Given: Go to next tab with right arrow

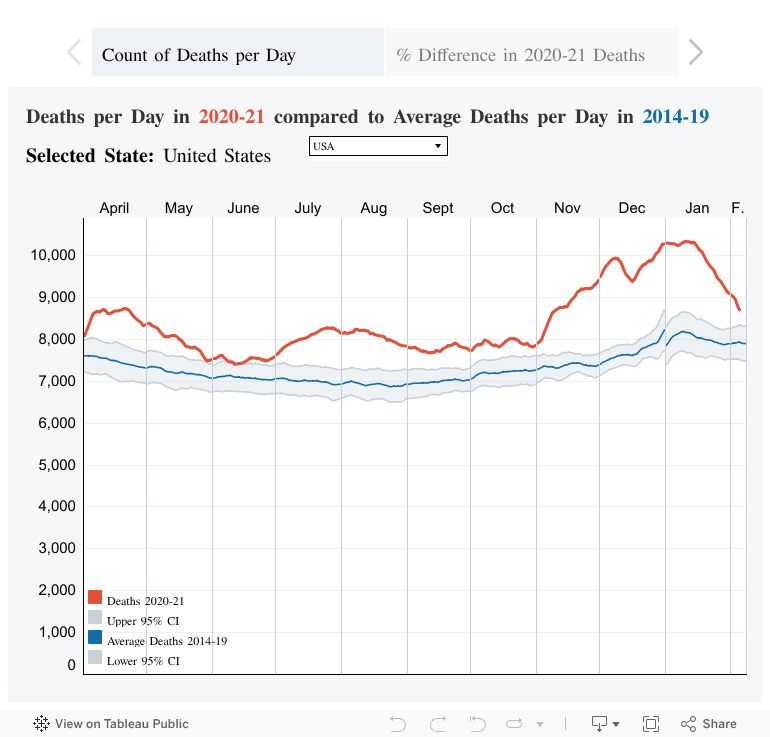Looking at the screenshot, I should coord(696,53).
